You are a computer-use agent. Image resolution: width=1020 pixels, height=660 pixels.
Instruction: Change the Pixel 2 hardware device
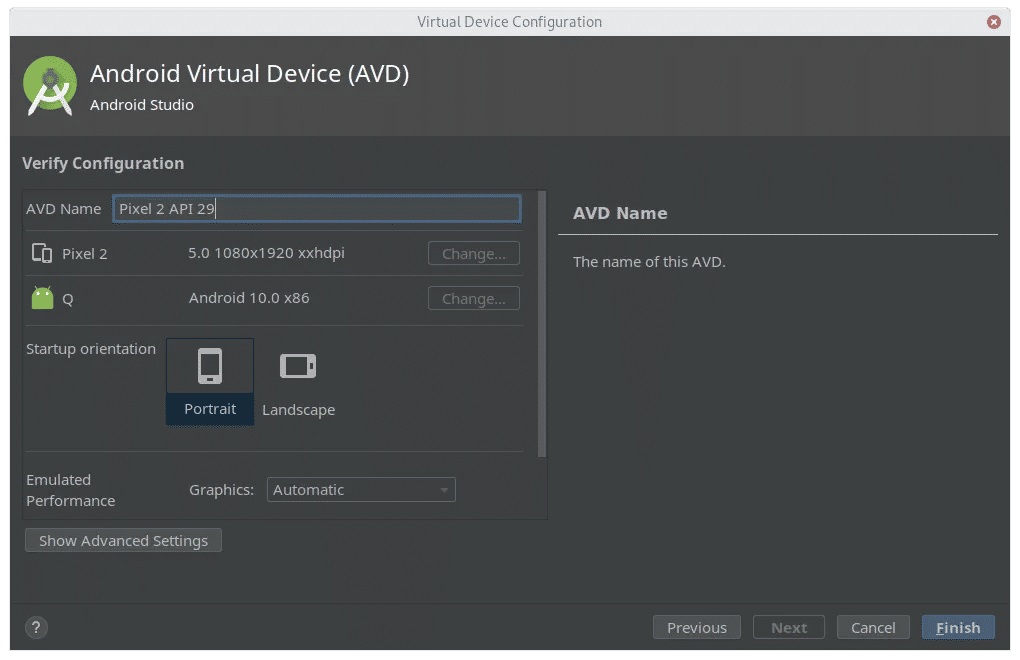(x=474, y=254)
